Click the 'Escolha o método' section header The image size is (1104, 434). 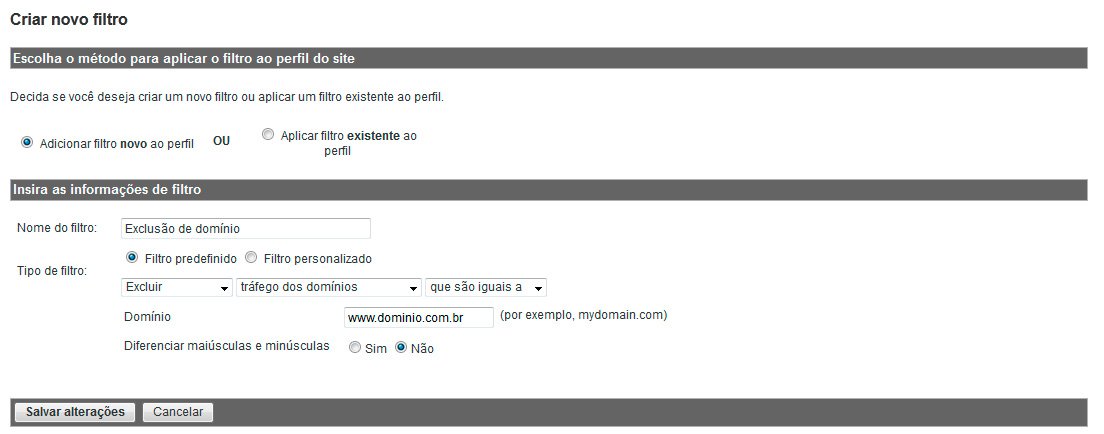[x=184, y=59]
